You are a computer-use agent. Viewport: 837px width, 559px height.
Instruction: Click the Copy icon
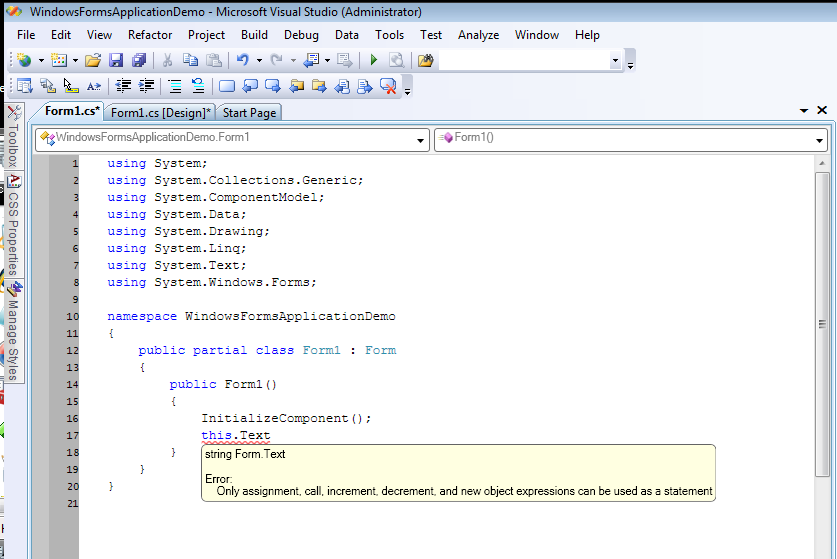191,60
